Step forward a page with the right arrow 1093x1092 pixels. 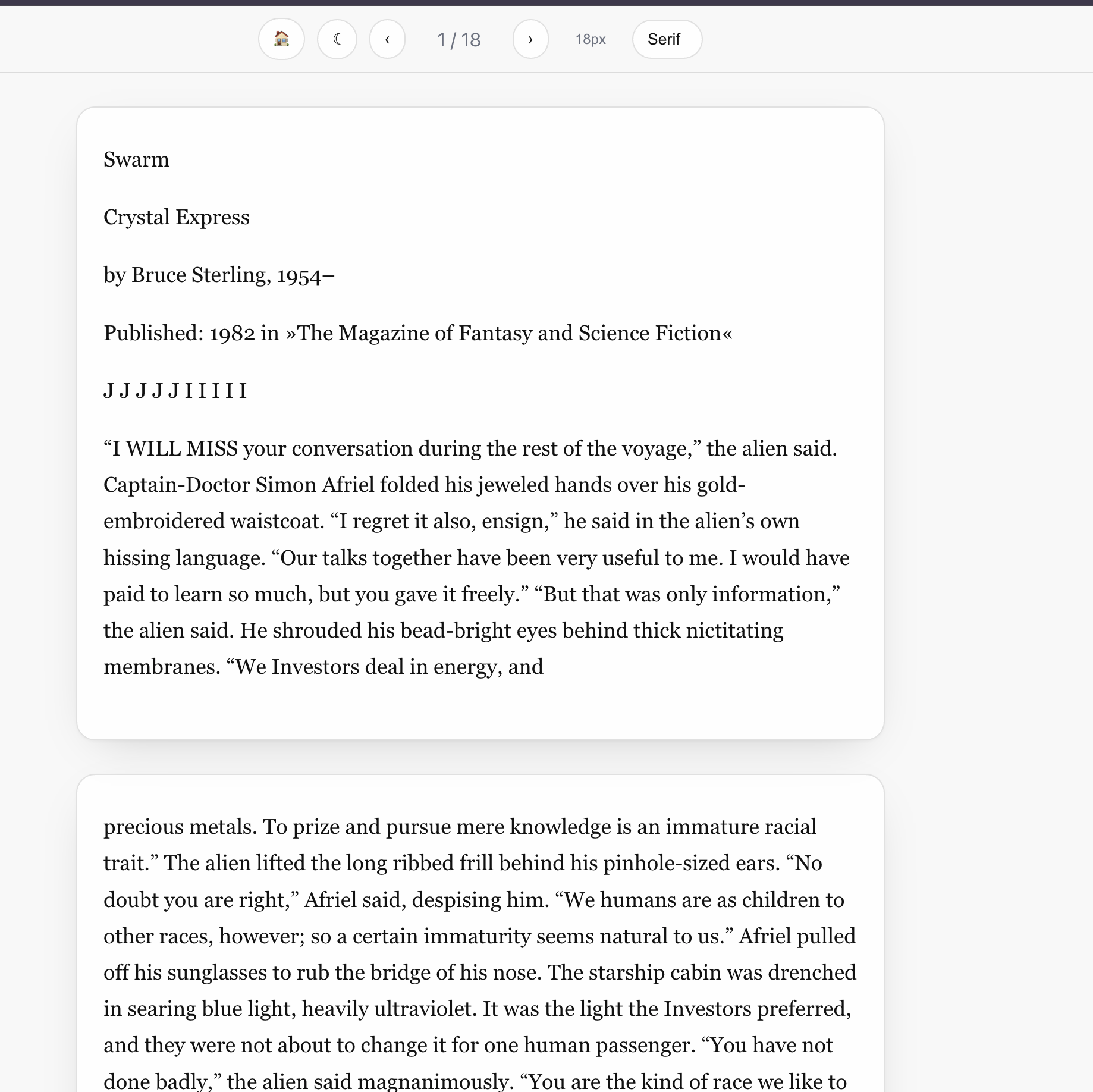(x=530, y=39)
